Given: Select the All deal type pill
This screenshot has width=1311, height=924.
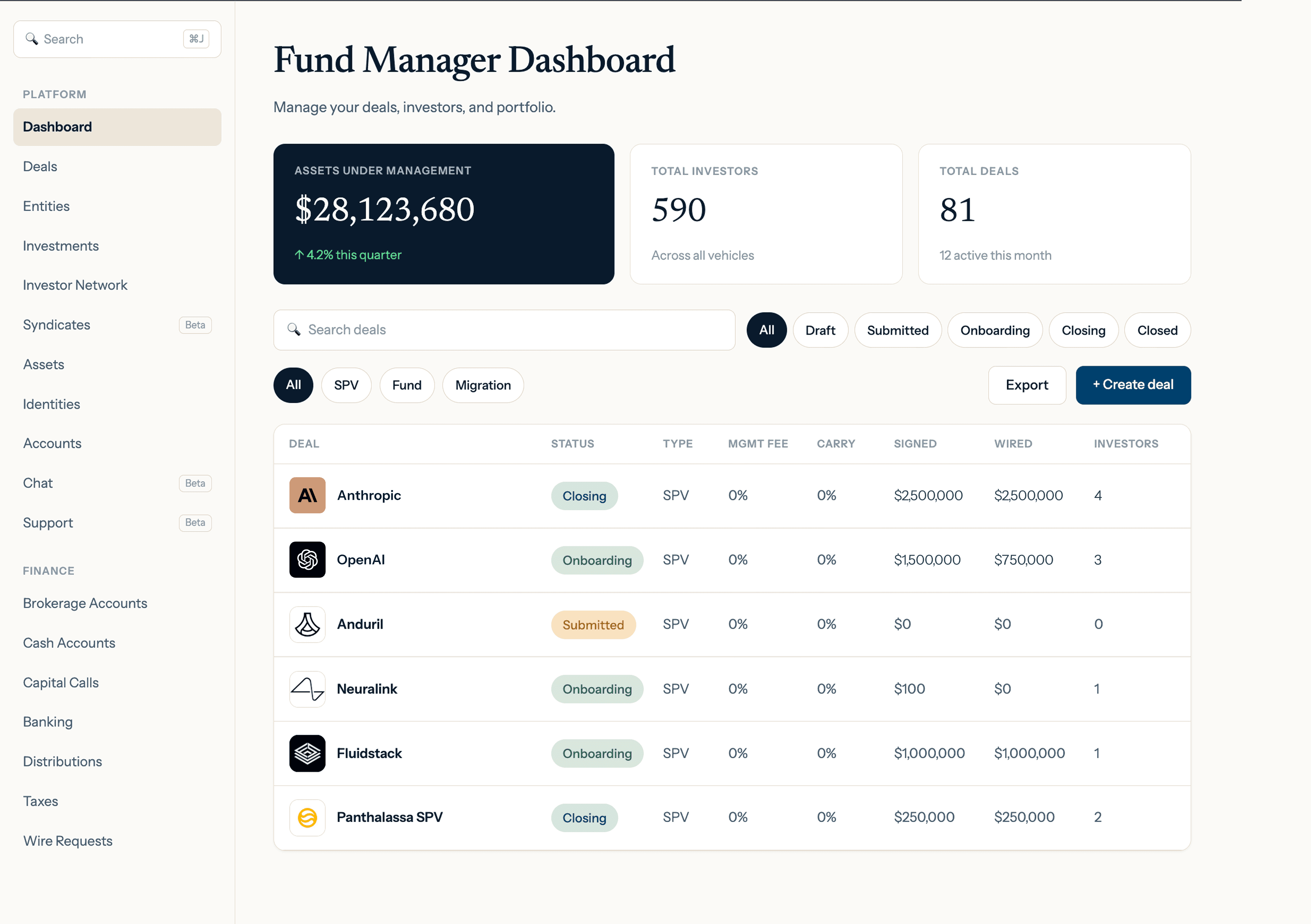Looking at the screenshot, I should pyautogui.click(x=293, y=385).
